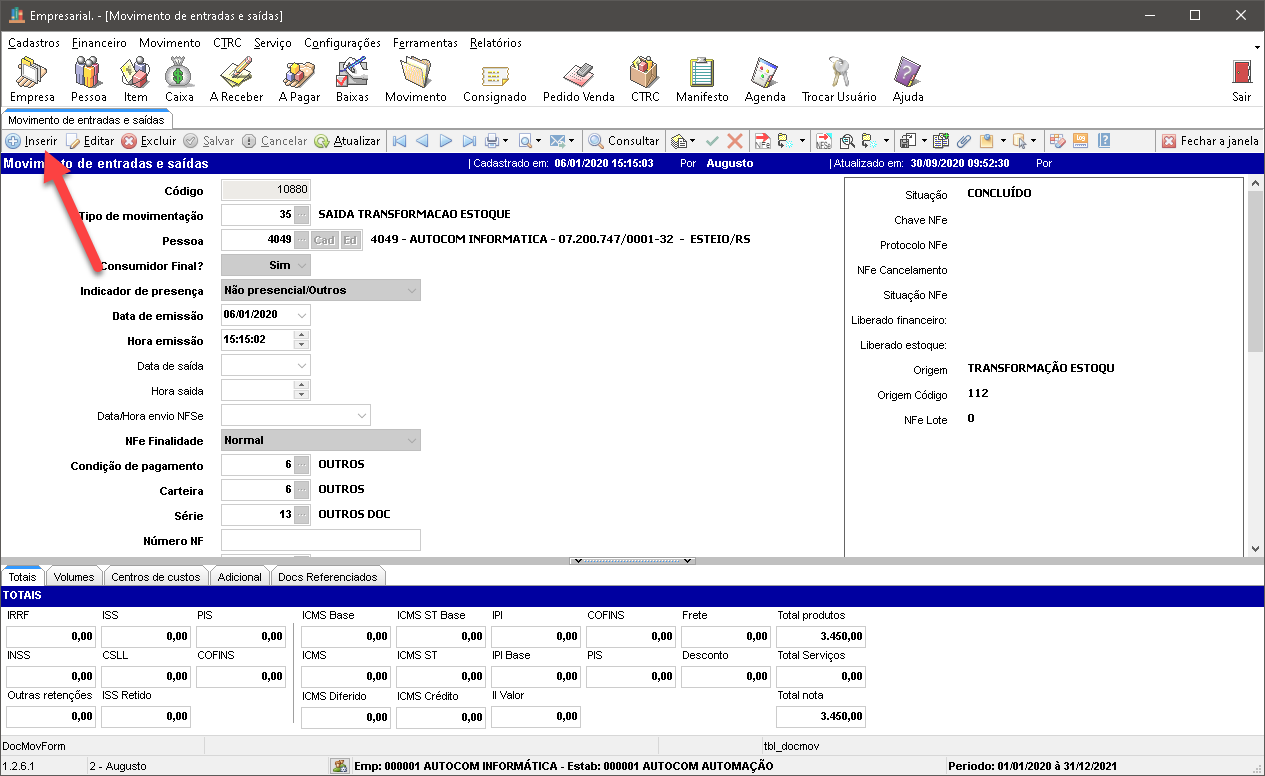
Task: Switch to the Centros de custos tab
Action: click(x=155, y=577)
